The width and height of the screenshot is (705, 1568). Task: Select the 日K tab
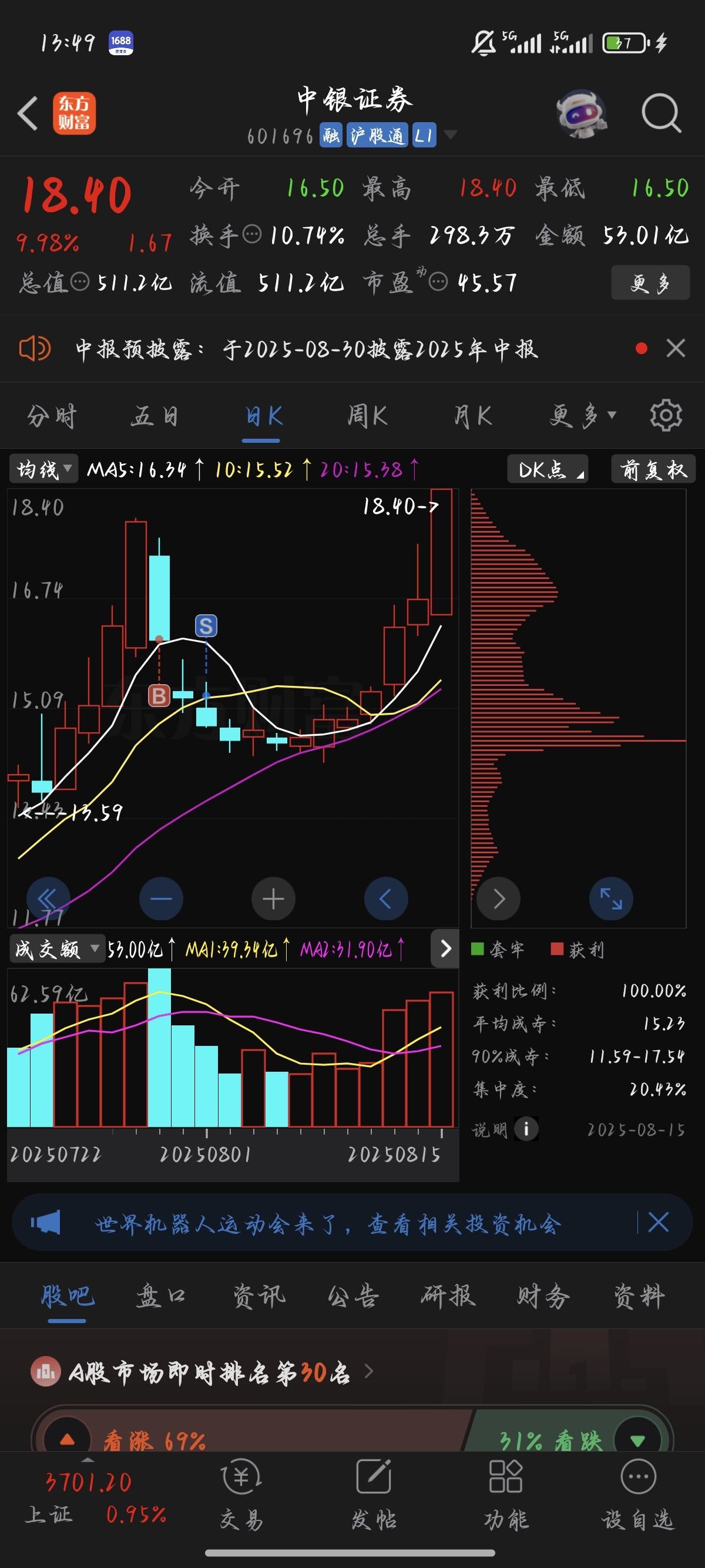click(x=264, y=416)
